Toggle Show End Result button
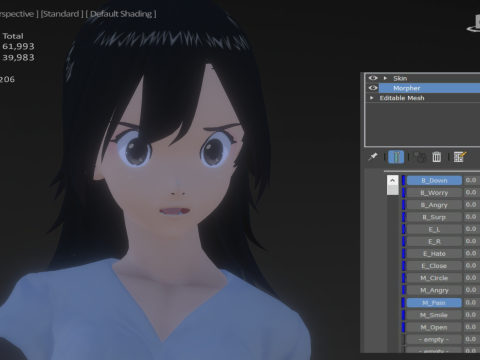The height and width of the screenshot is (360, 480). 396,157
